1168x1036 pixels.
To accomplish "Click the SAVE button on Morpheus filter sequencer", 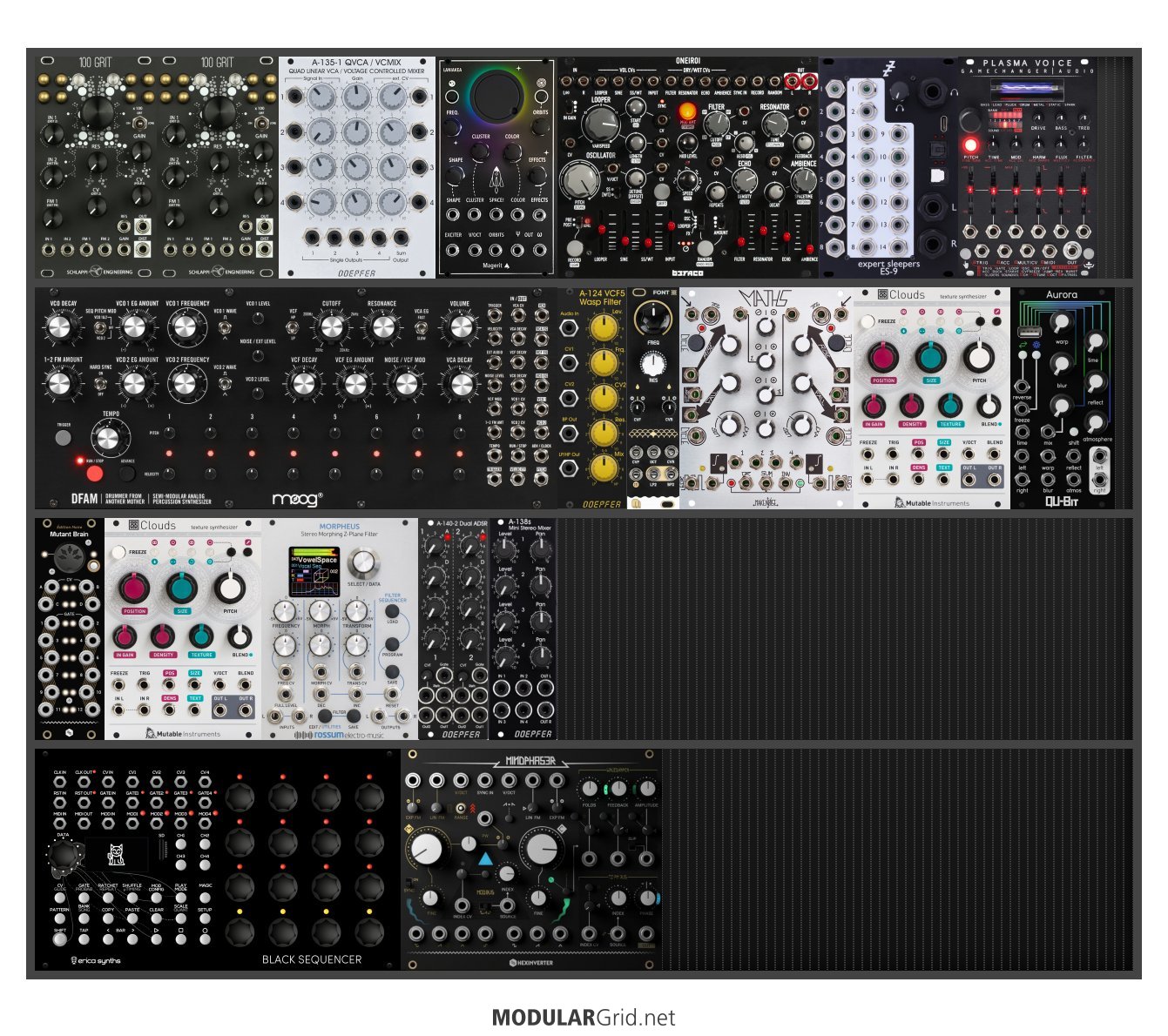I will click(393, 672).
